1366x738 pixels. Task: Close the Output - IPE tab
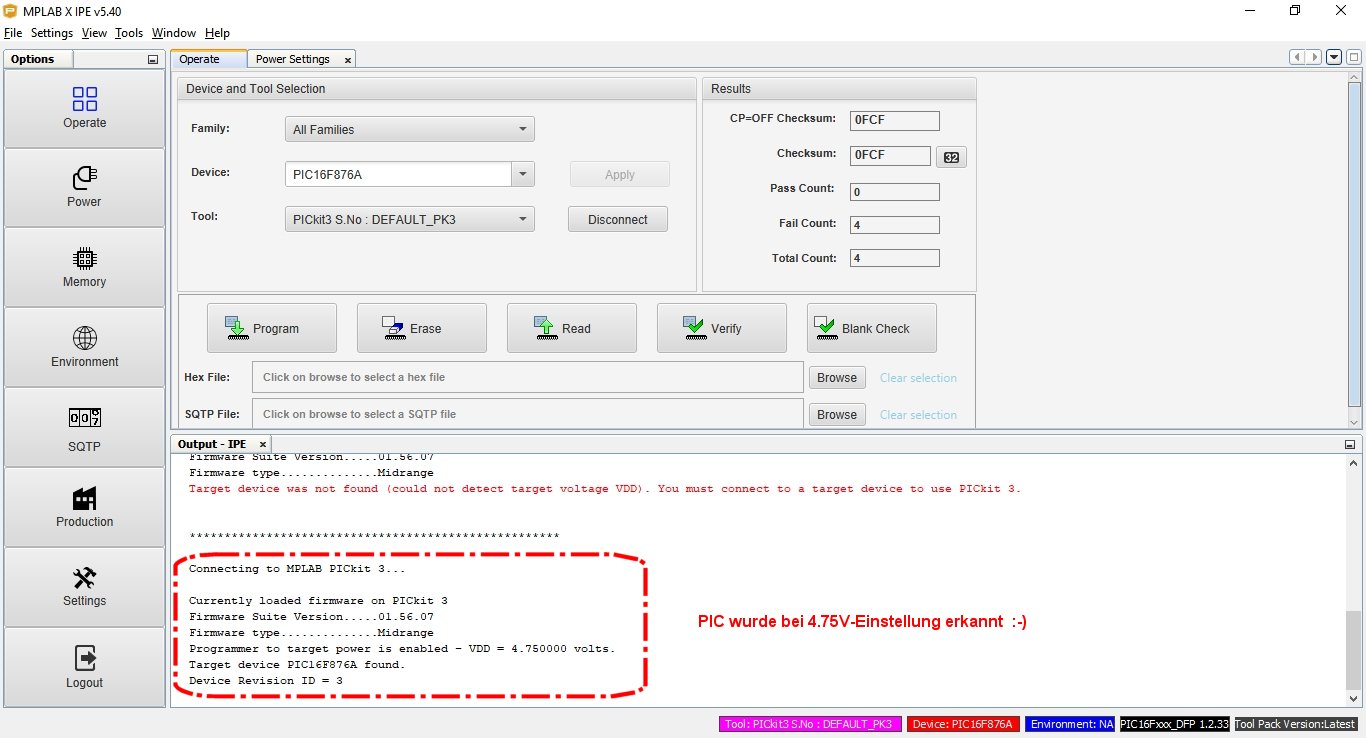click(x=262, y=444)
